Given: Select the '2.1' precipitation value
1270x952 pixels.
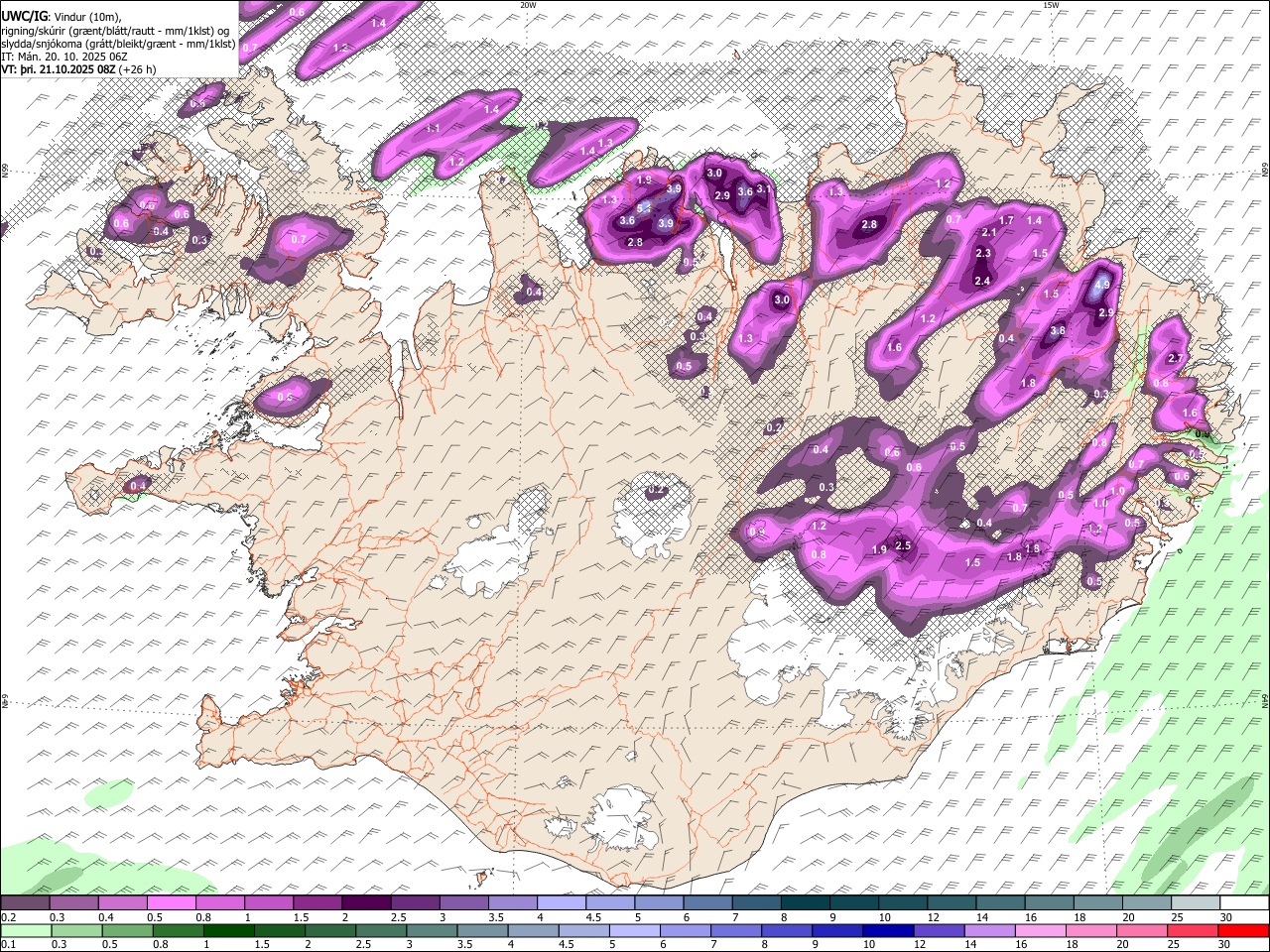Looking at the screenshot, I should point(988,232).
